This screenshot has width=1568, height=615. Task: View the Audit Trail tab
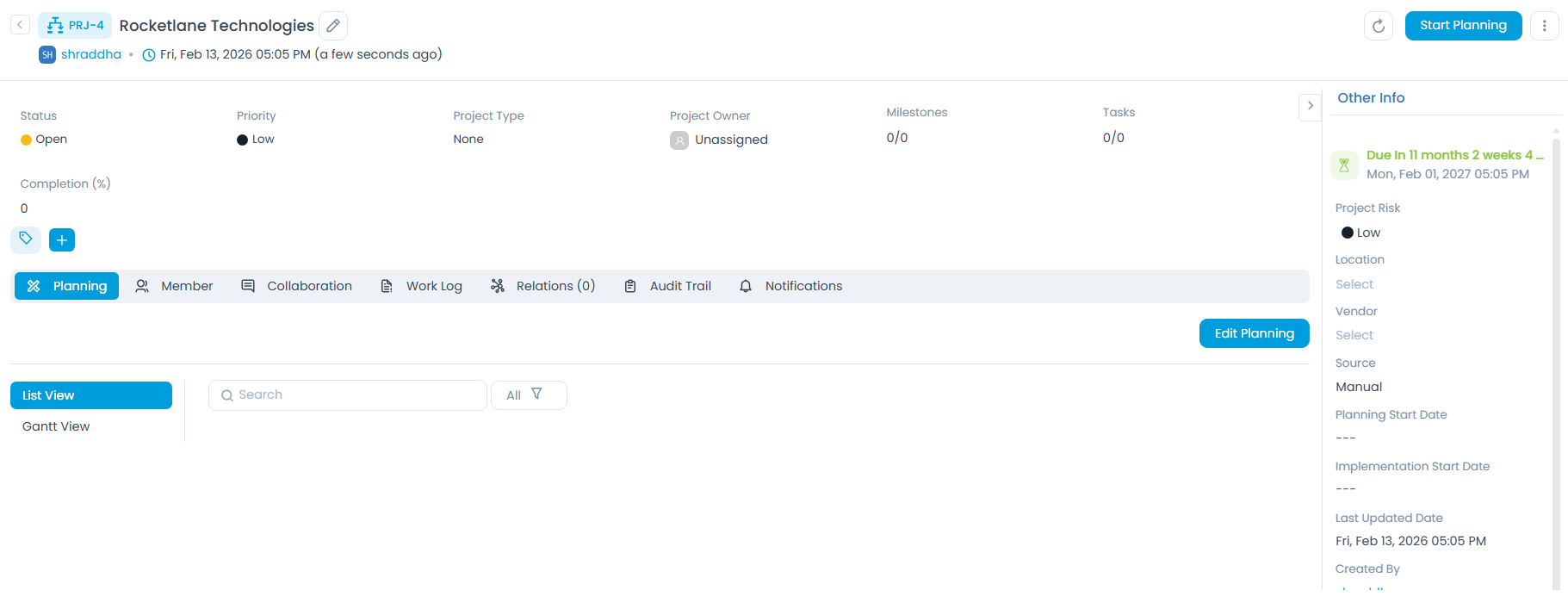point(668,286)
